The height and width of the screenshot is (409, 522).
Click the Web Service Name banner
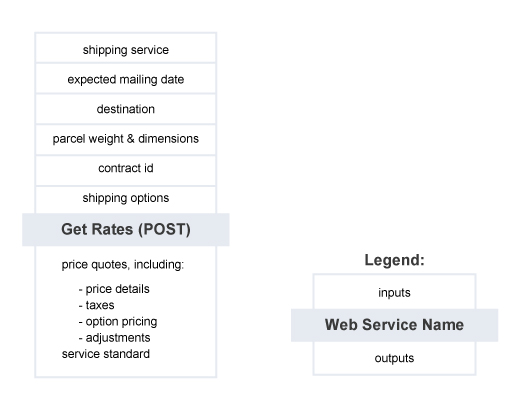[x=394, y=325]
